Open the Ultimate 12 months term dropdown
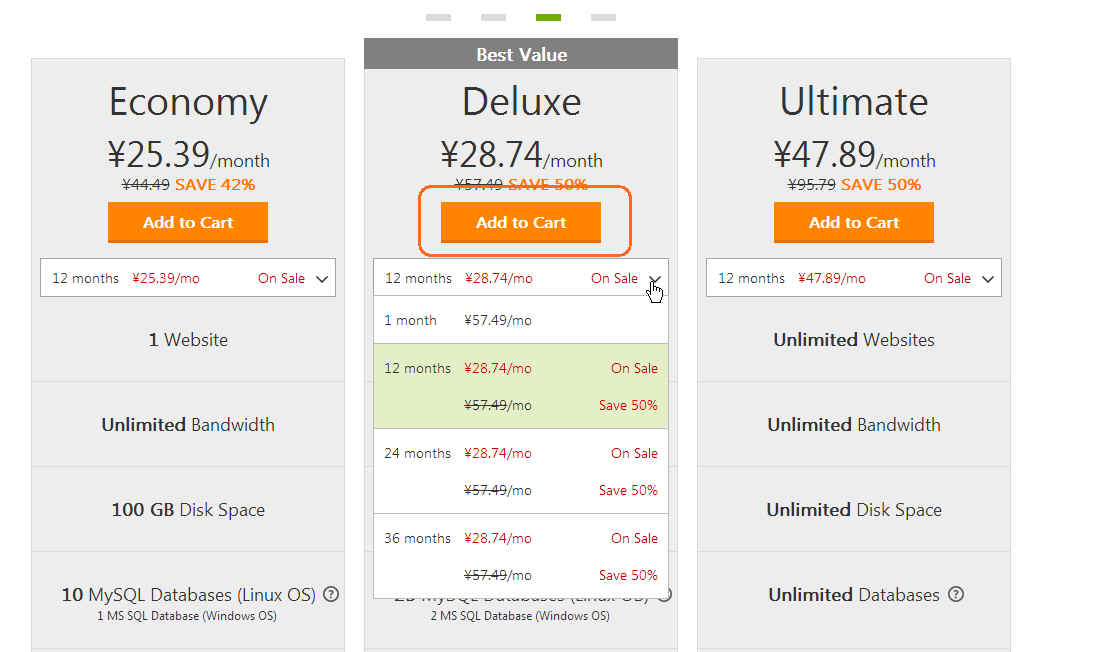 coord(854,277)
